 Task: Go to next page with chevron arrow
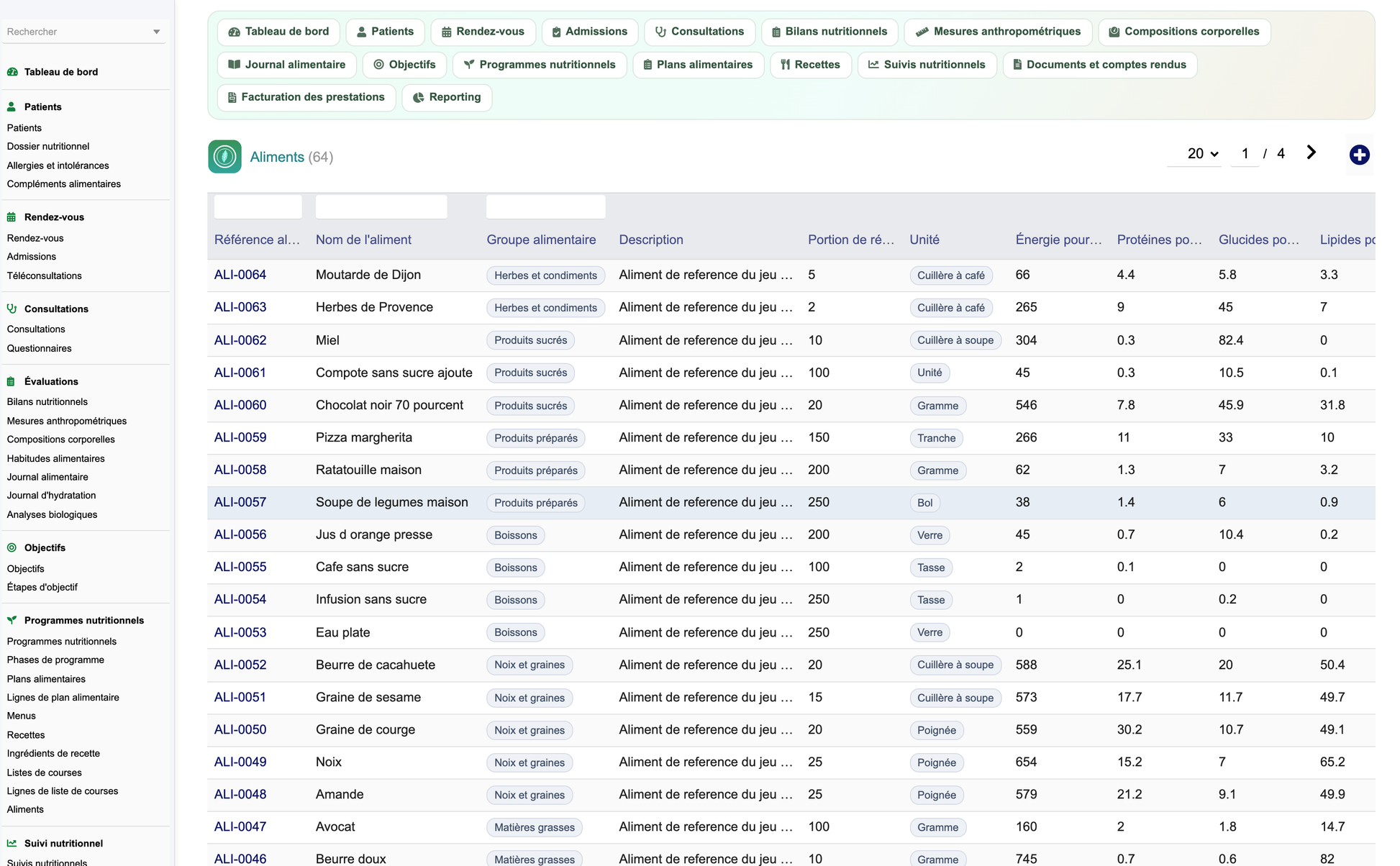pos(1311,152)
